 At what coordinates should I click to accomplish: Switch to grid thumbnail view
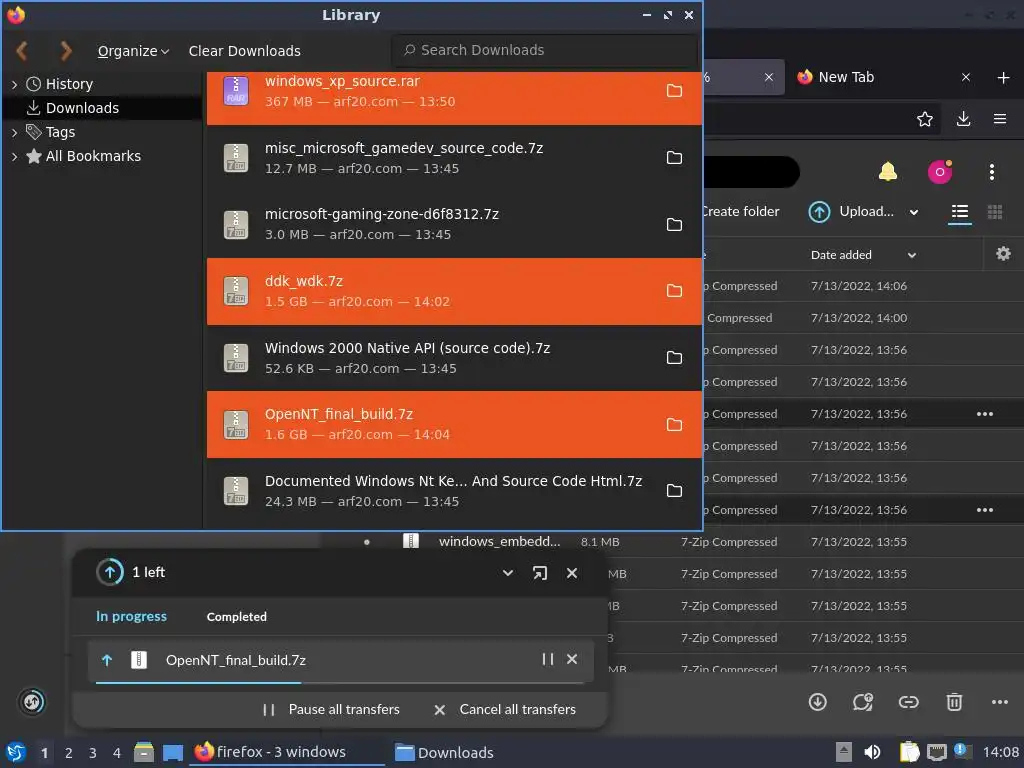click(x=995, y=212)
